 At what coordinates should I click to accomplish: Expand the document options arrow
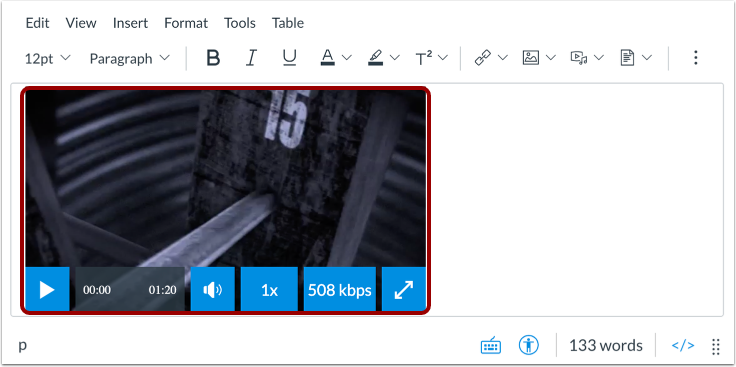click(647, 58)
